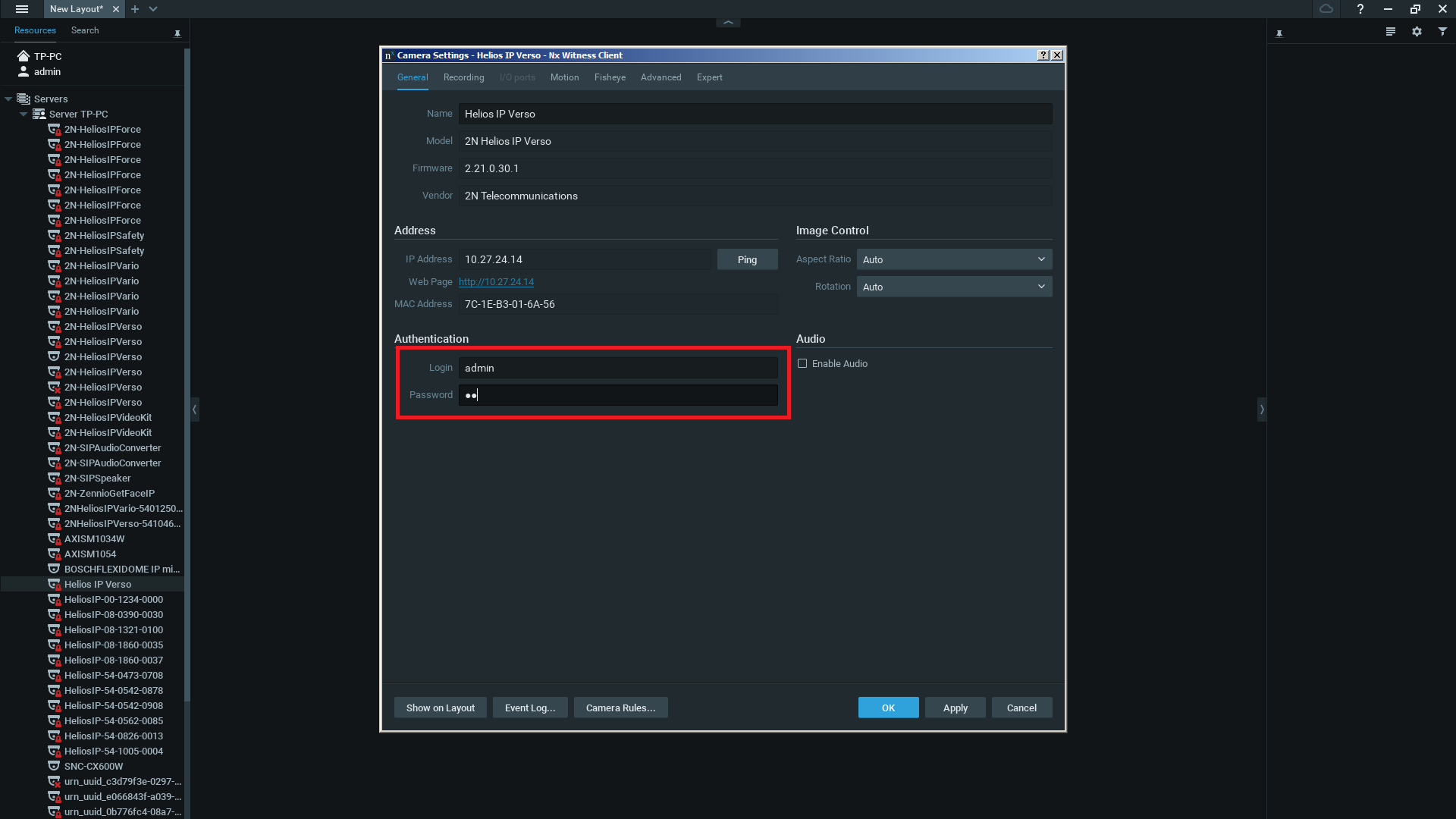Enable Audio checkbox
Screen dimensions: 1456x819
[802, 364]
